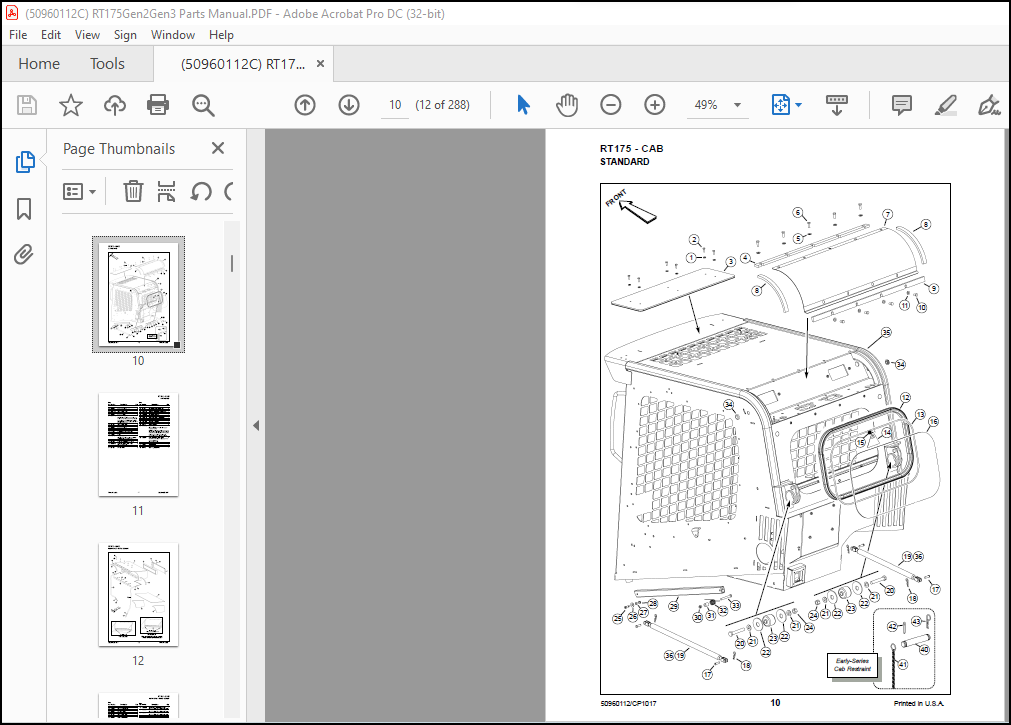The image size is (1011, 725).
Task: Open the Window menu
Action: [x=173, y=35]
